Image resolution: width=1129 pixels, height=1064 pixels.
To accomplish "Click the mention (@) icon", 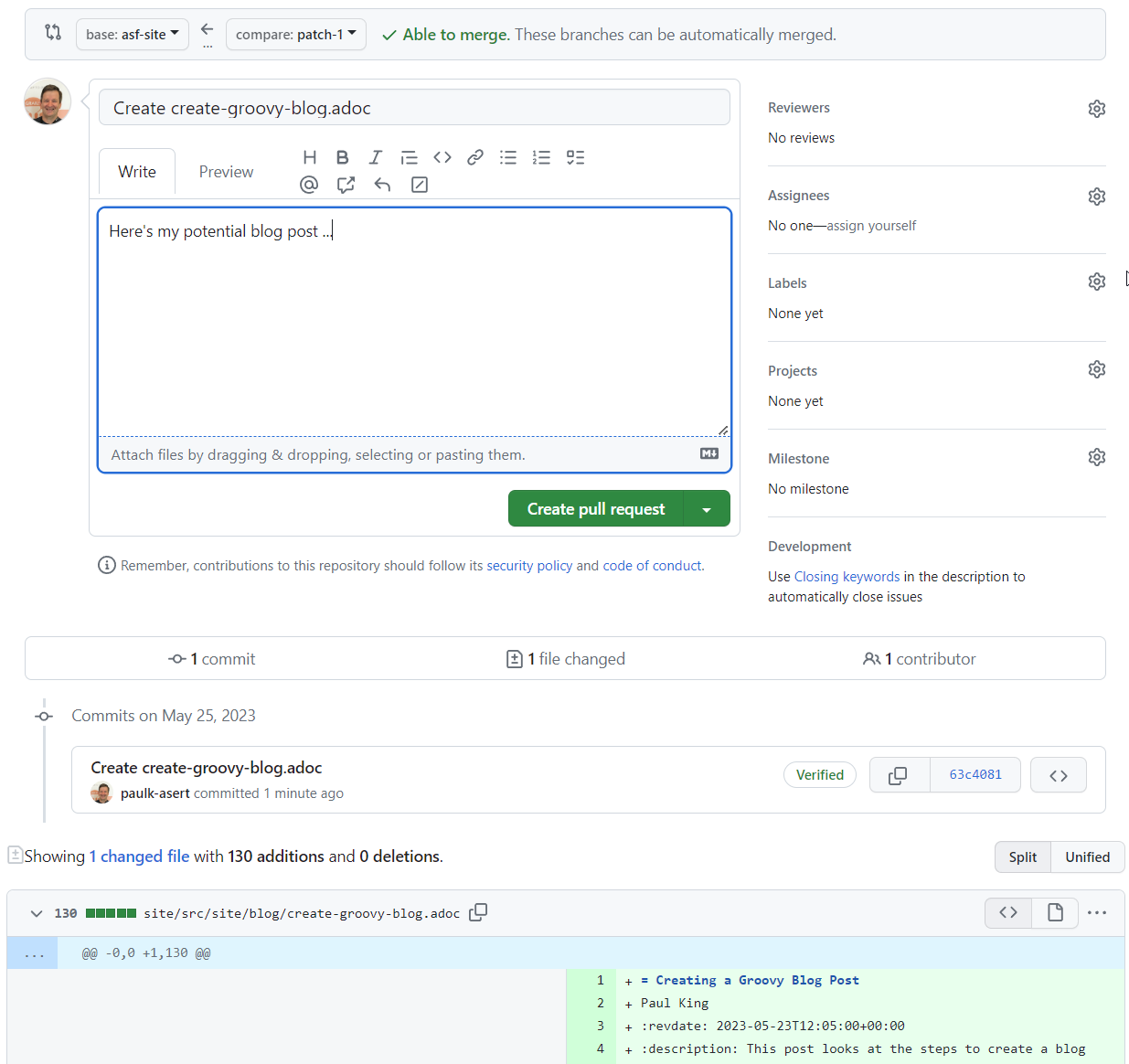I will coord(309,185).
